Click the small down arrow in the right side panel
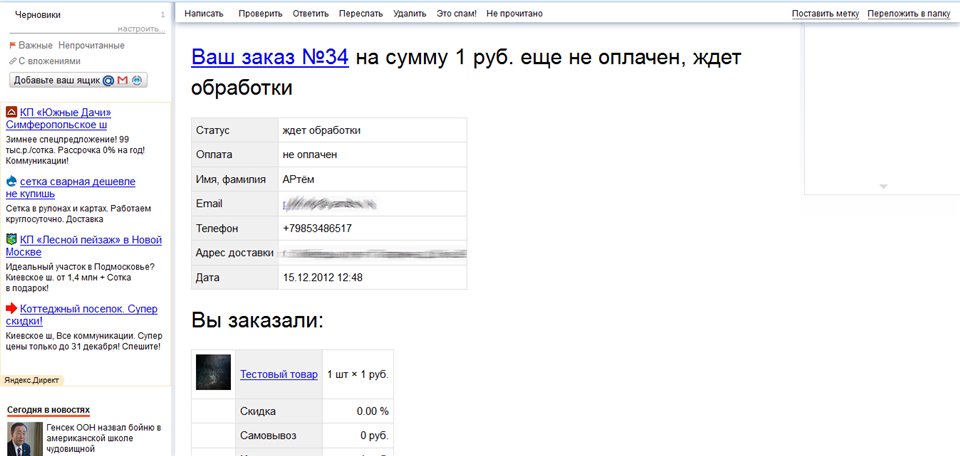Screen dimensions: 960x456 coord(883,186)
